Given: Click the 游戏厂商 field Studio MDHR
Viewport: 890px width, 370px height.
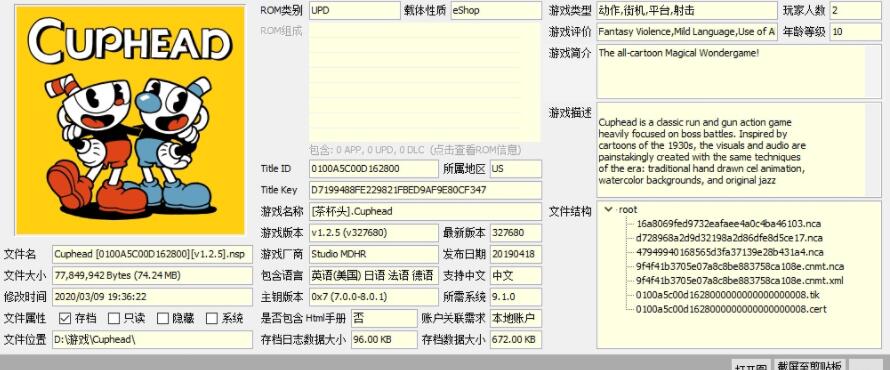Looking at the screenshot, I should (x=374, y=254).
